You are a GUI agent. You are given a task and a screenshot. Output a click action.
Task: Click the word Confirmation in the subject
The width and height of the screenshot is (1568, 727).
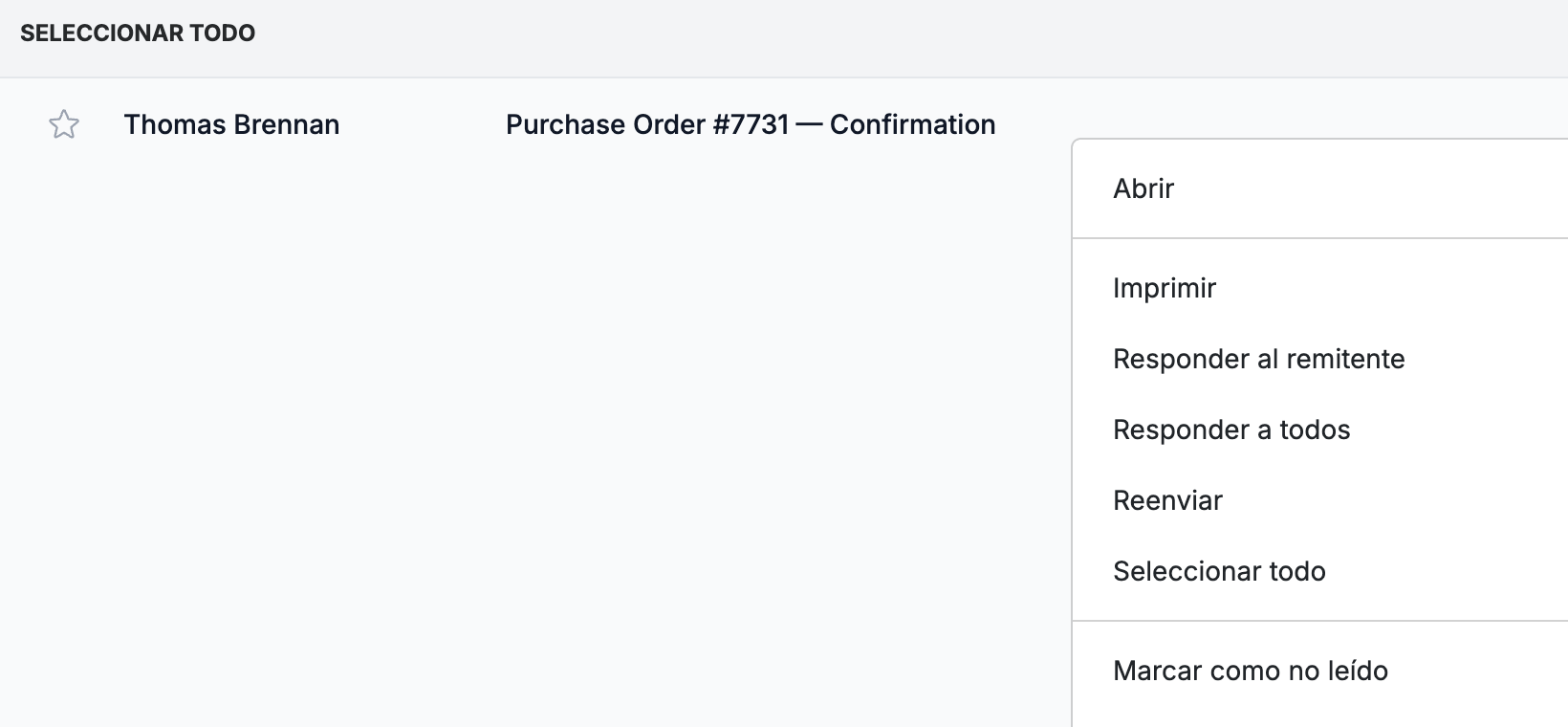point(913,124)
